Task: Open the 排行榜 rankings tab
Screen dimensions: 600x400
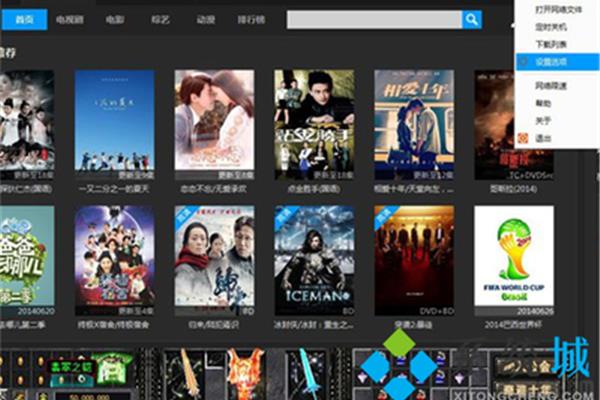Action: (251, 20)
